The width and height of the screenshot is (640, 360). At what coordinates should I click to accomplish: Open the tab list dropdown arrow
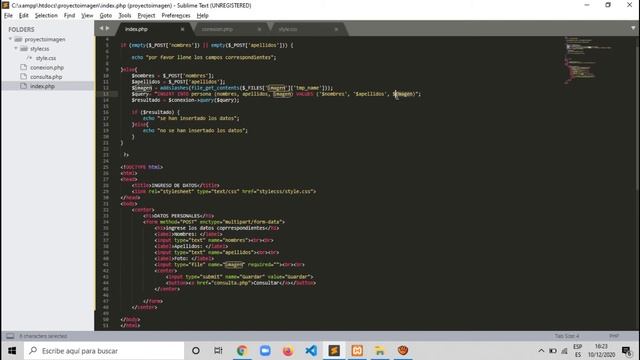(633, 28)
